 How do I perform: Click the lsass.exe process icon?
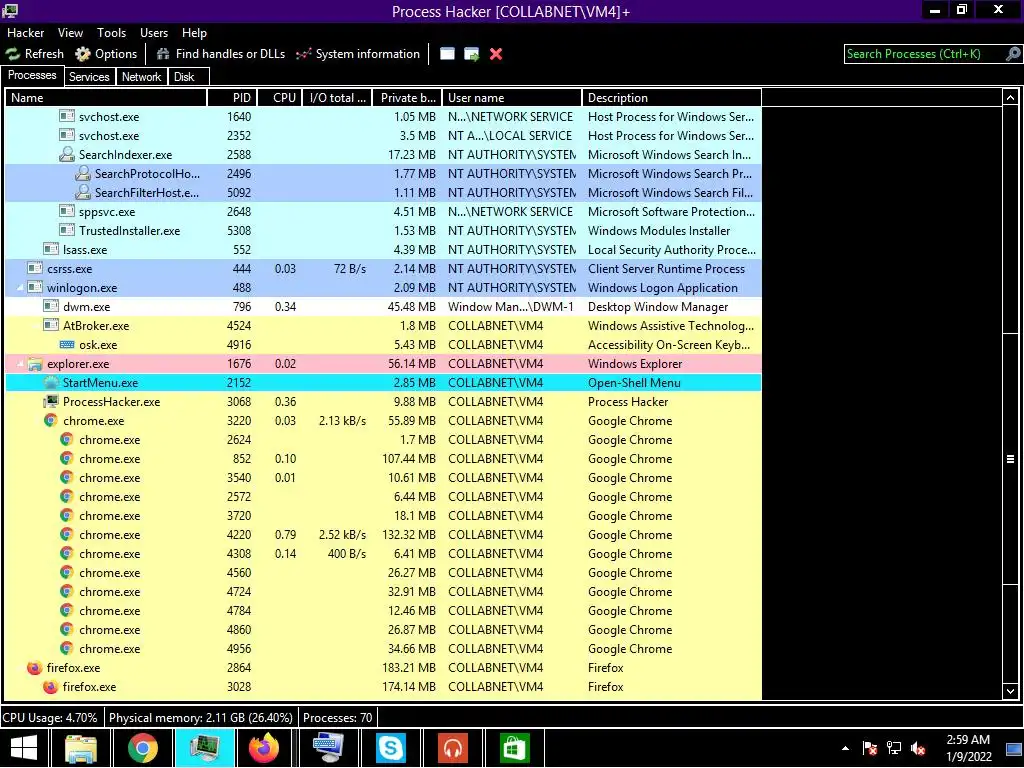51,249
